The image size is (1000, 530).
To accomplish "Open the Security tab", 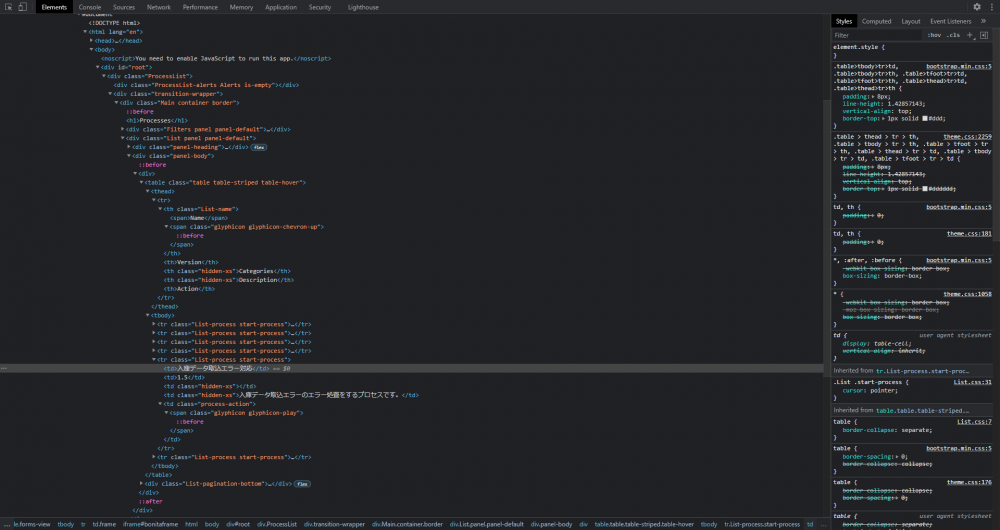I will pos(320,7).
